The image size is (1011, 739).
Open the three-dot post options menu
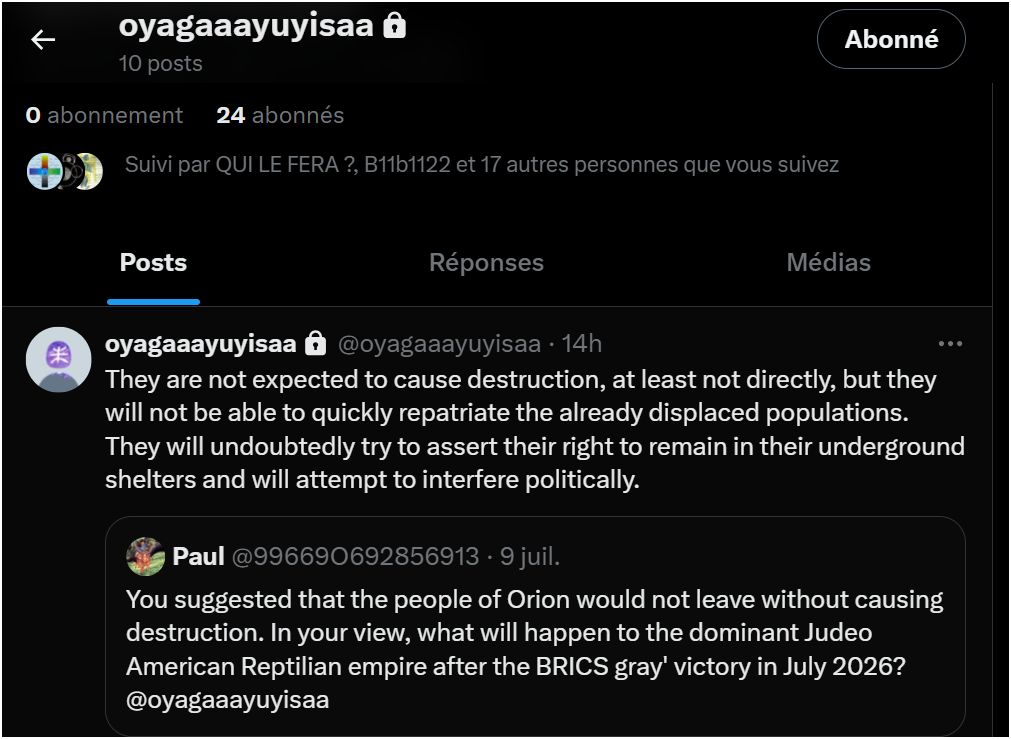point(950,344)
